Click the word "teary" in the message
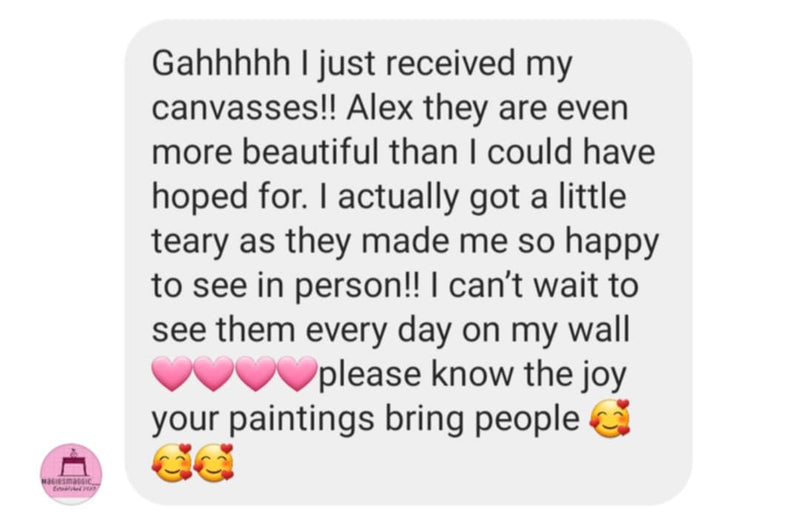Screen dimensions: 800x527 coord(191,242)
